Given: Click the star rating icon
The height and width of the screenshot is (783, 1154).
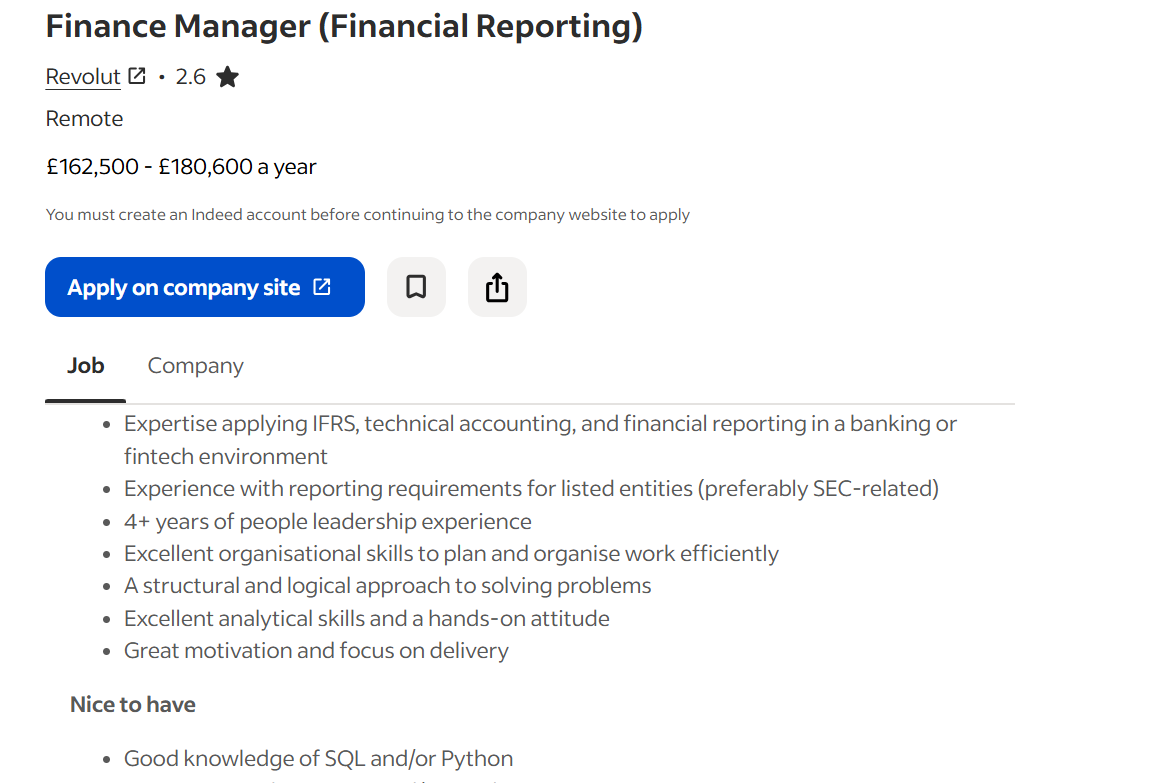Looking at the screenshot, I should (x=228, y=77).
